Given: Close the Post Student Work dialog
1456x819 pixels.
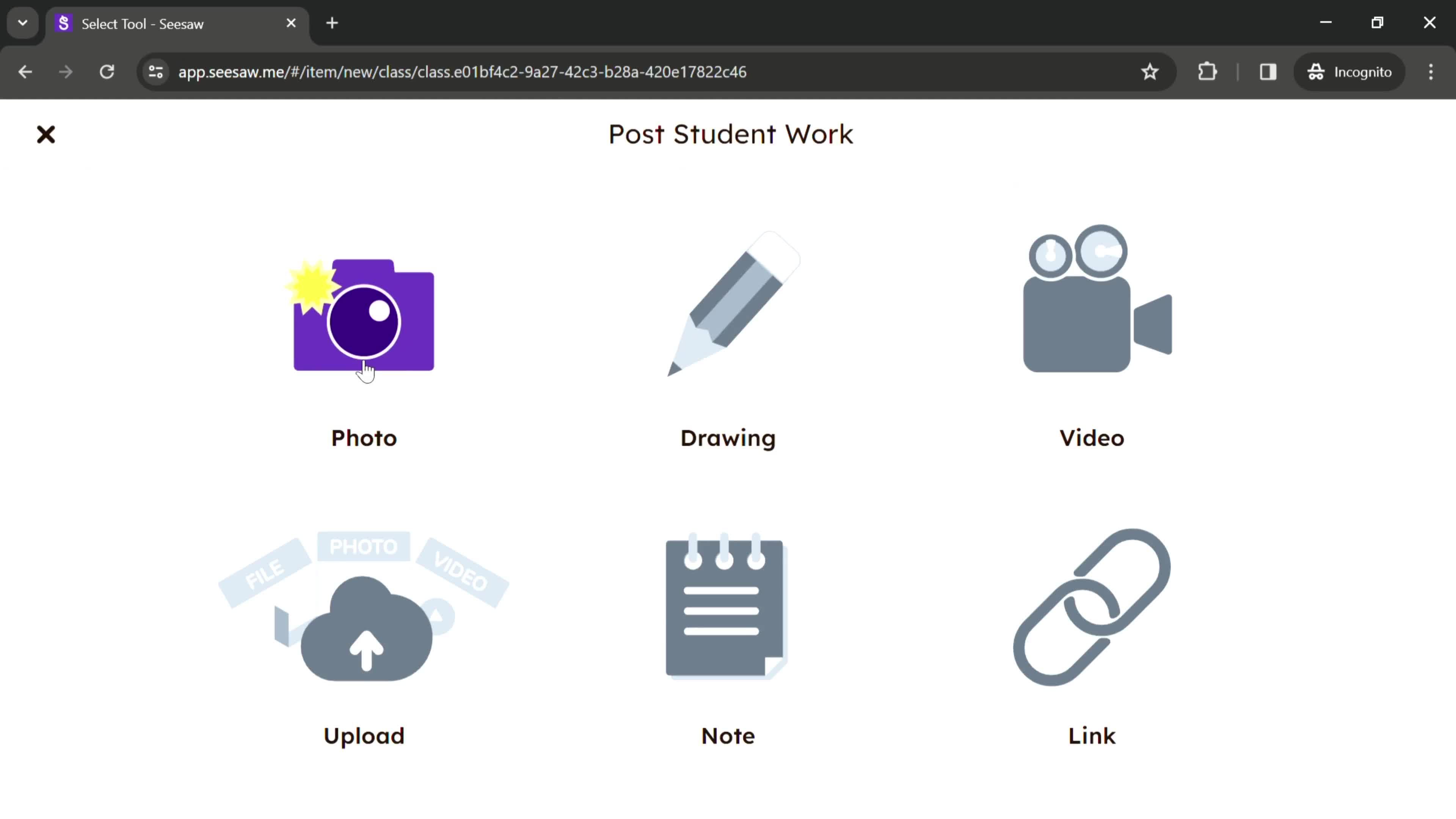Looking at the screenshot, I should point(46,134).
